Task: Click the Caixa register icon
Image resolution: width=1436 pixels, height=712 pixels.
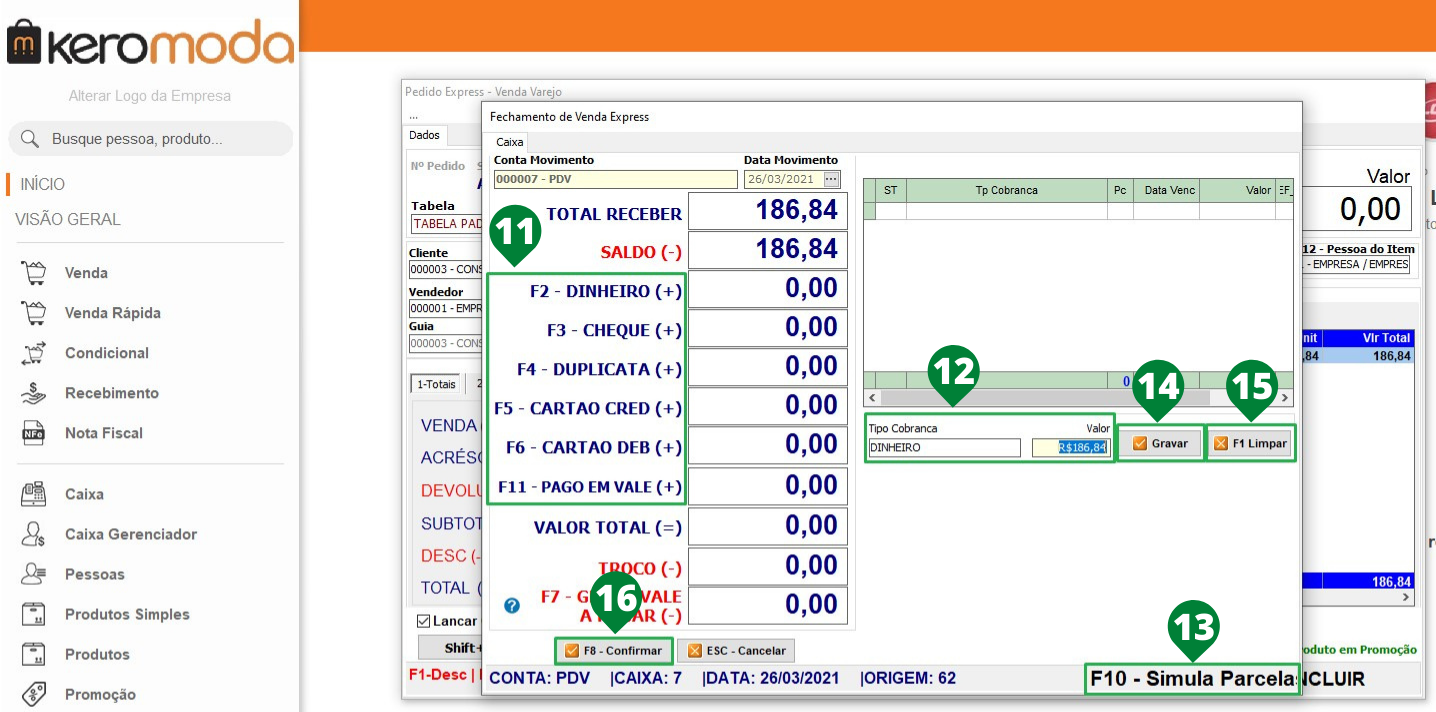Action: (35, 494)
